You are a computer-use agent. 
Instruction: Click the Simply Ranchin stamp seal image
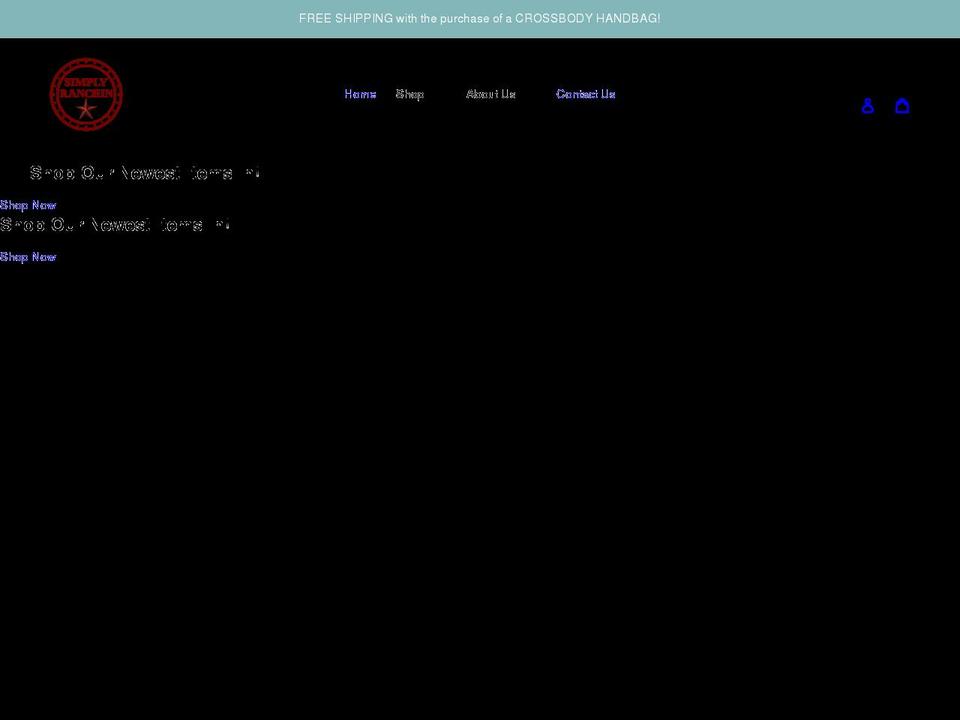(86, 94)
